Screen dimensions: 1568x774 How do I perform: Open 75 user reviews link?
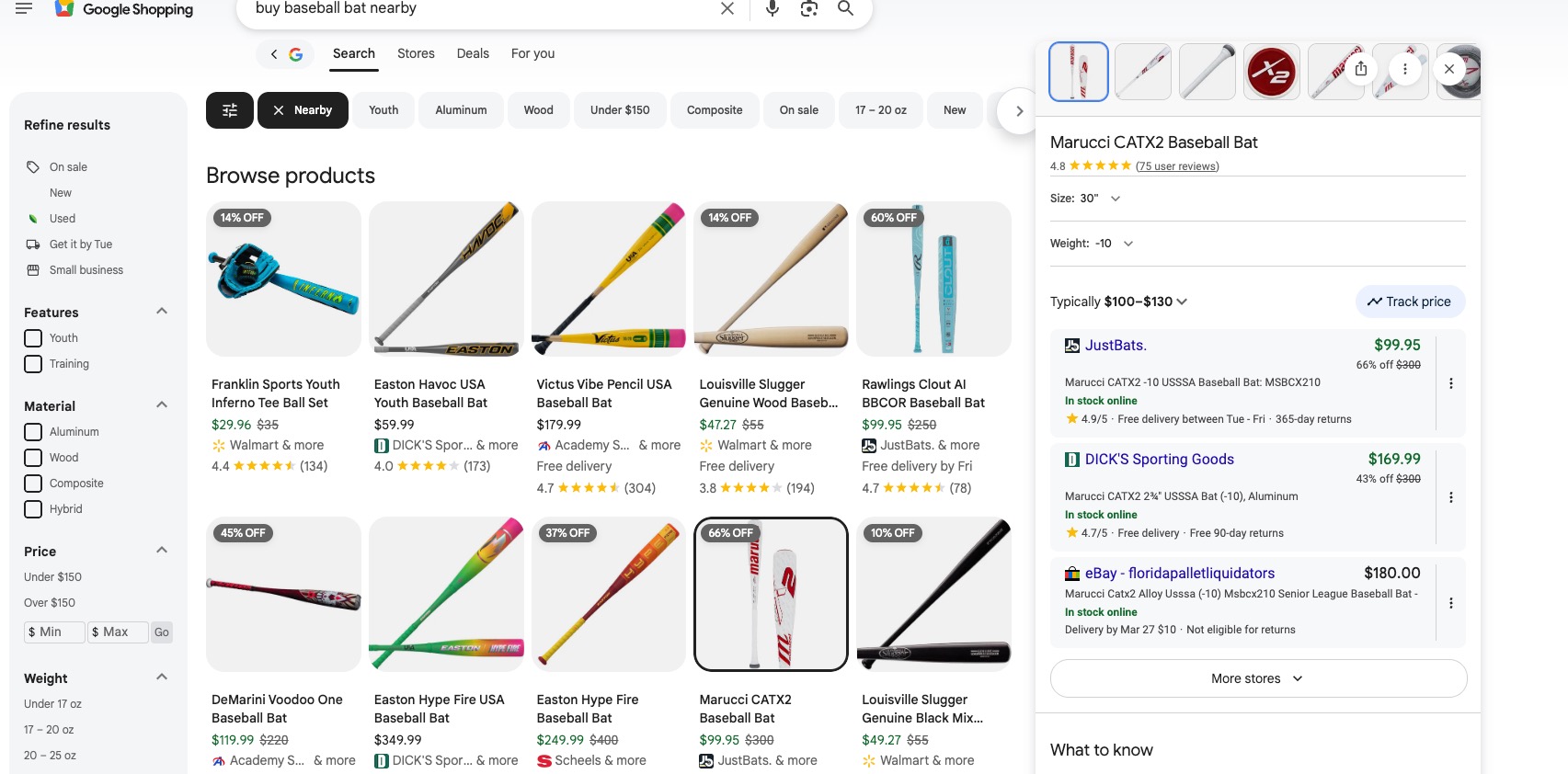click(x=1177, y=166)
